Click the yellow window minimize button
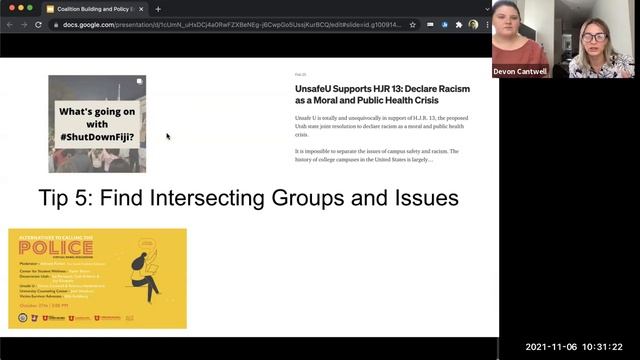 (x=21, y=8)
